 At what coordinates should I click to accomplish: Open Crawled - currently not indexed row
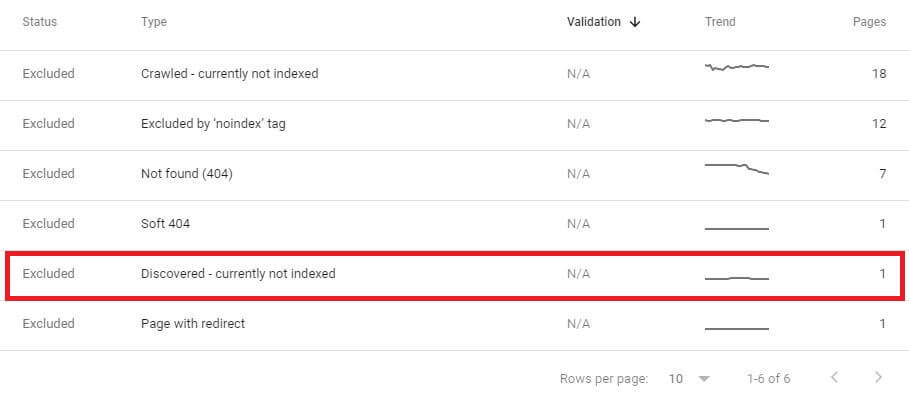click(x=454, y=75)
